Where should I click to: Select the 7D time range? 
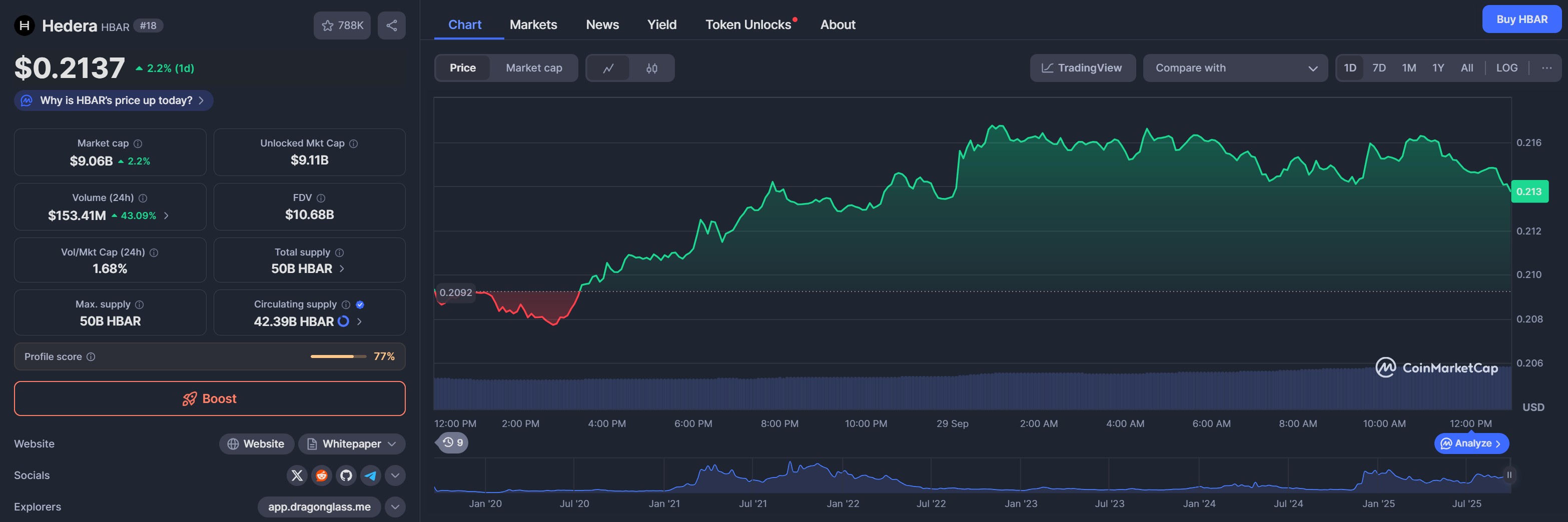coord(1379,68)
